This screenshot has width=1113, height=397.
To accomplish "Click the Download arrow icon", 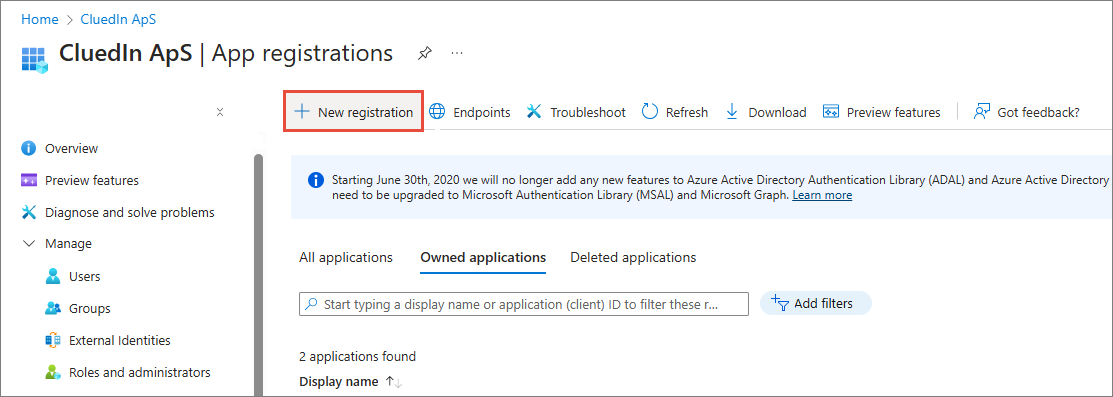I will coord(733,112).
